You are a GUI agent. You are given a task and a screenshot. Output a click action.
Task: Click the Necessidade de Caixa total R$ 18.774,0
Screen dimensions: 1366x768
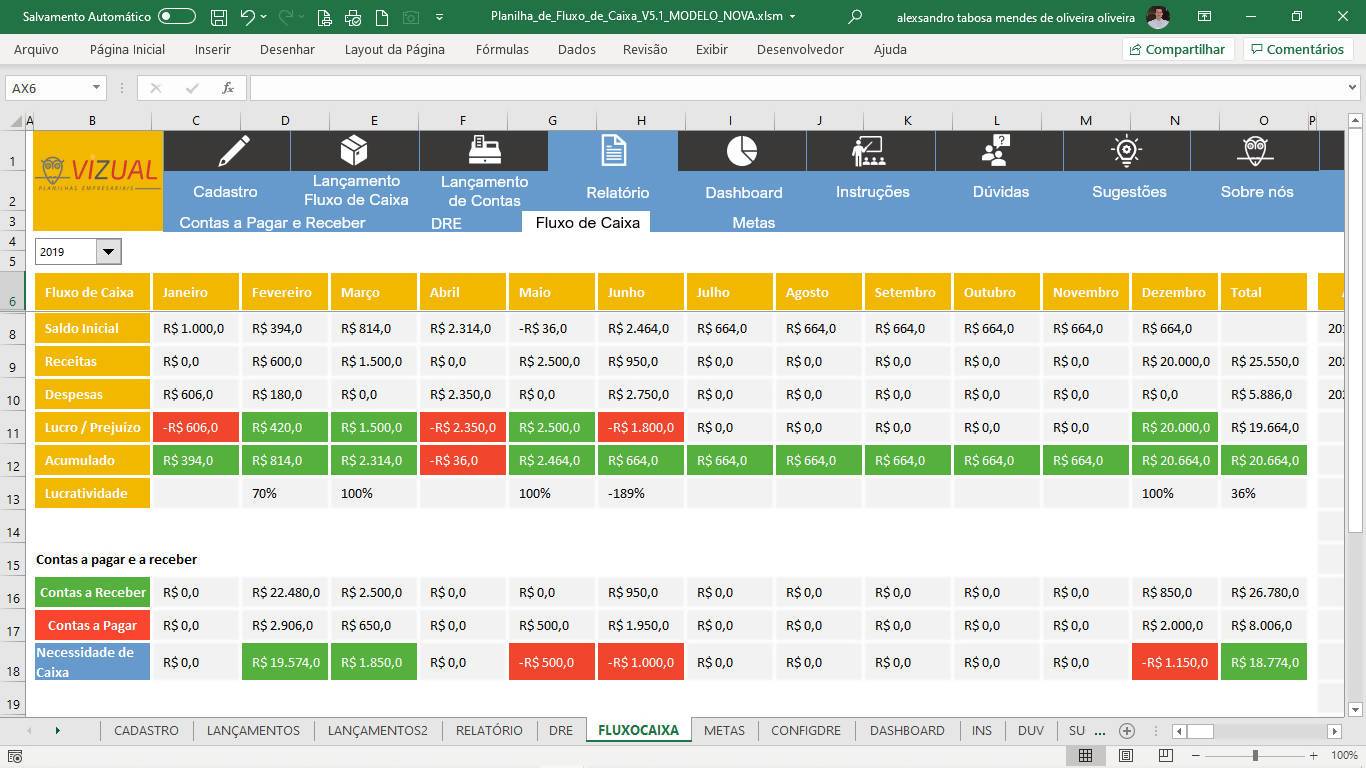point(1264,662)
